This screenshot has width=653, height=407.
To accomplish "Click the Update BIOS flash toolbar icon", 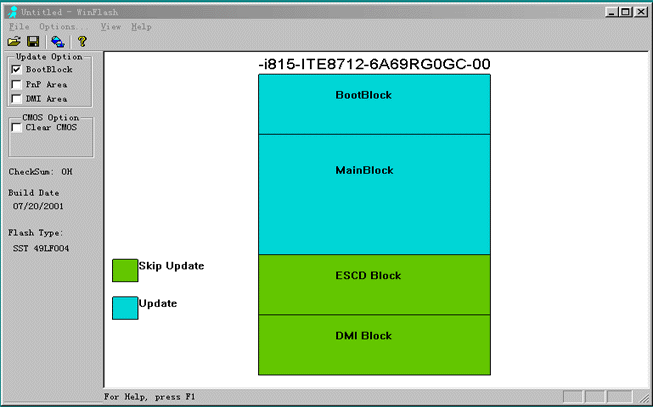I will tap(57, 41).
